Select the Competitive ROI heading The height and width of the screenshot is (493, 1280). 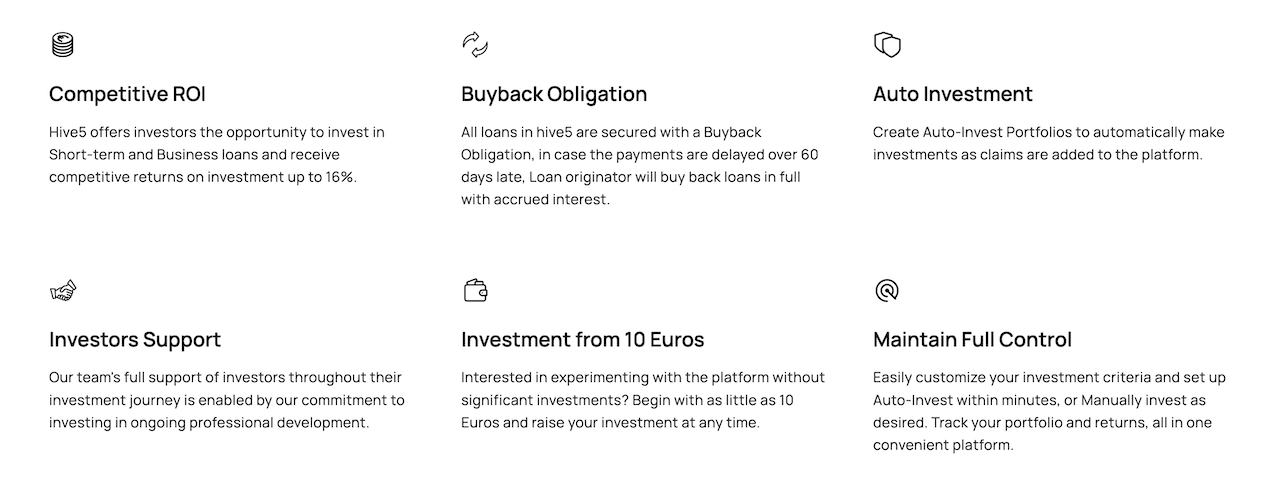click(127, 94)
